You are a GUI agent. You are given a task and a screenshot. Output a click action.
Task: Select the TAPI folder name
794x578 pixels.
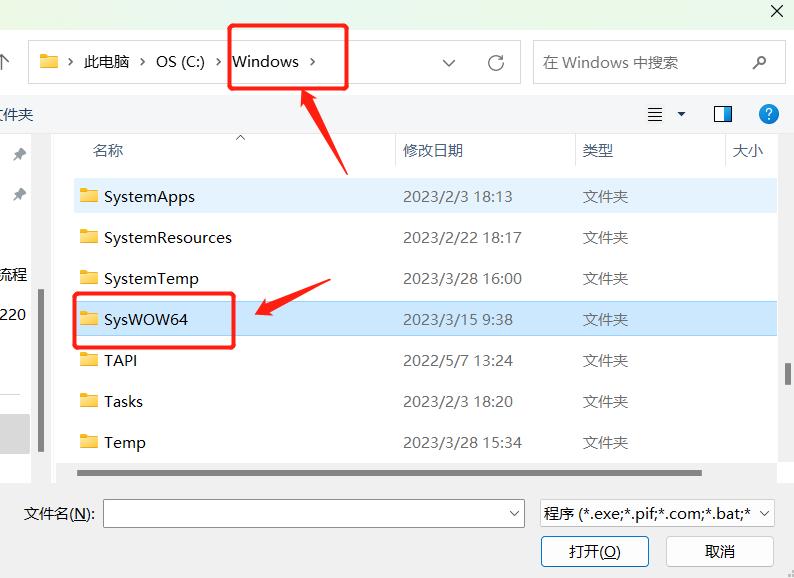click(121, 361)
